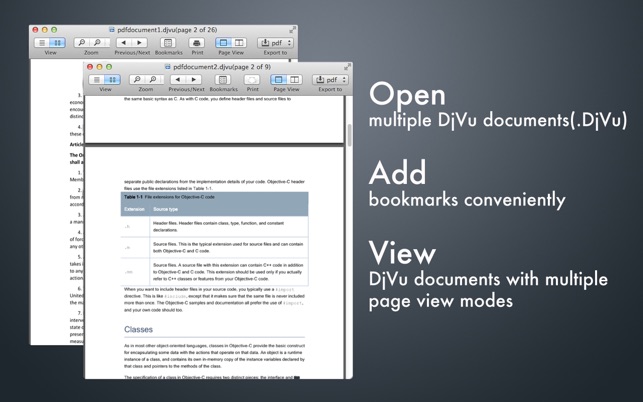Click the 'Extension' table header
643x402 pixels.
click(x=134, y=209)
